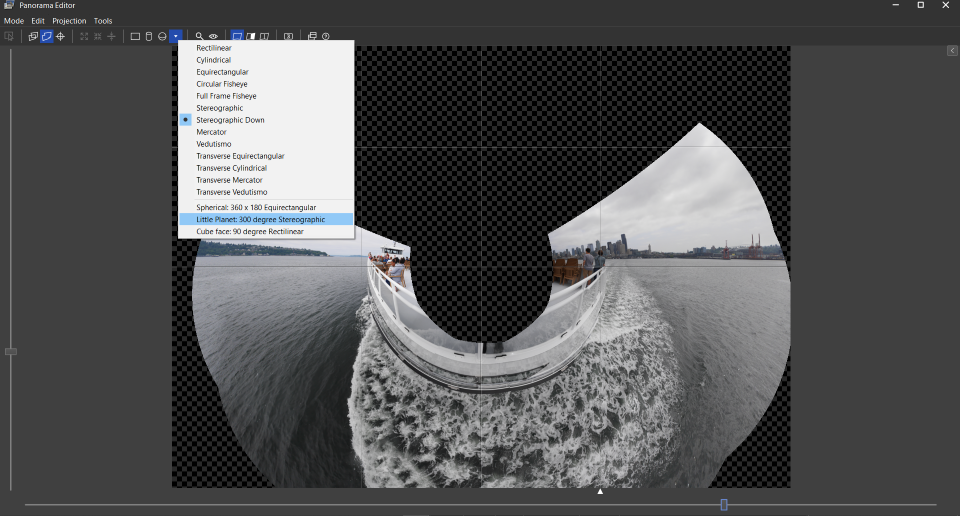Click the vertical slider handle on left edge
960x516 pixels.
point(11,351)
